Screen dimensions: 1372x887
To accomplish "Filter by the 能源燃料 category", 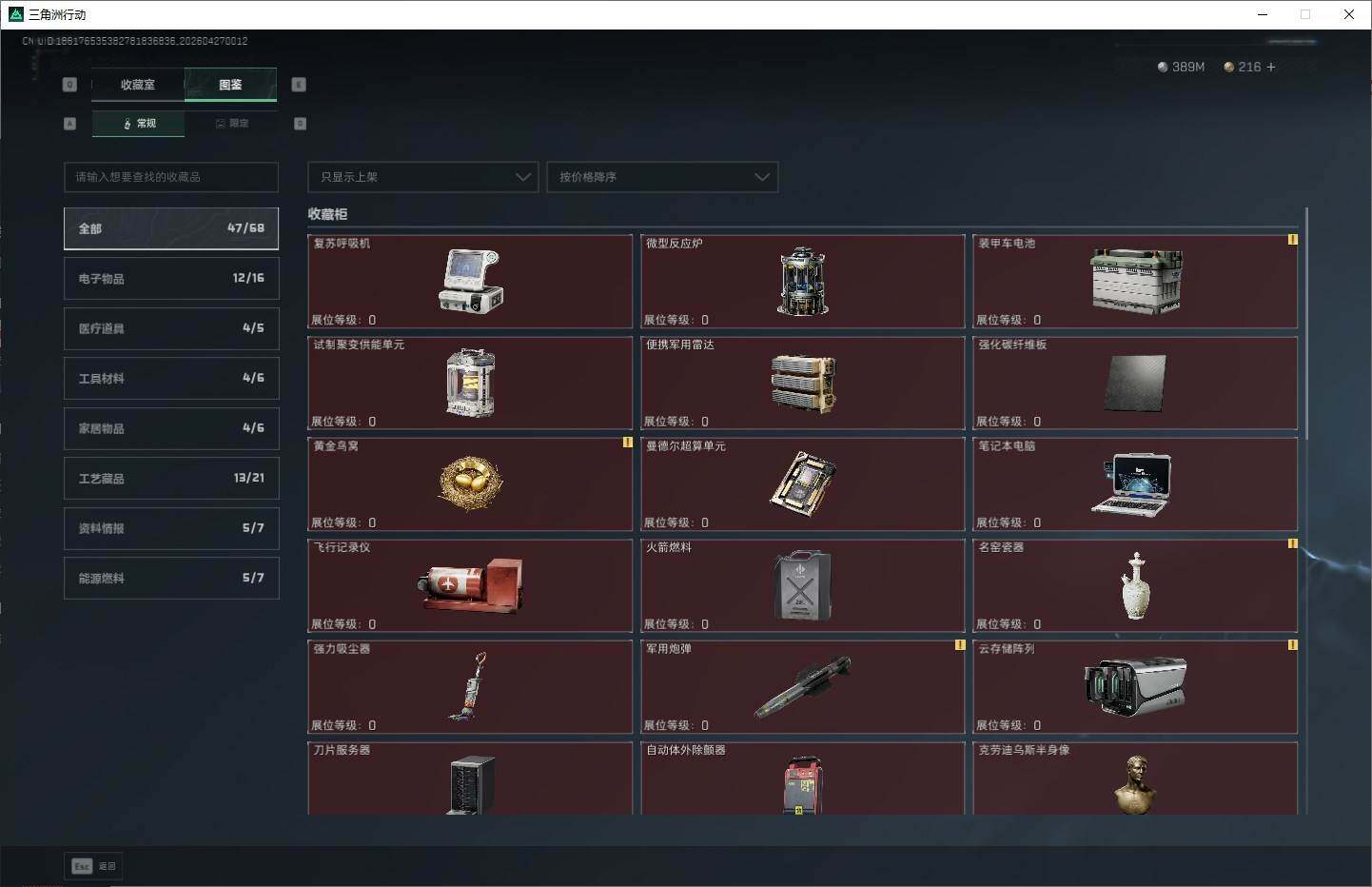I will pos(171,578).
